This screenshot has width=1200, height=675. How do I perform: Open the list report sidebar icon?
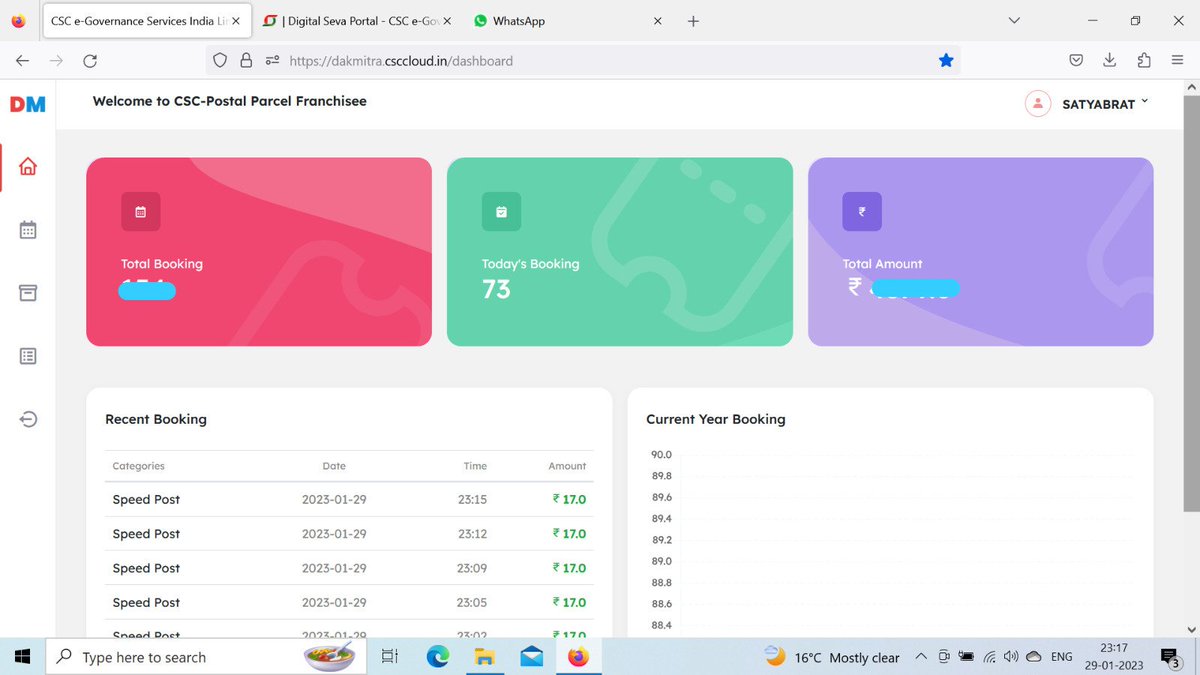click(x=28, y=356)
